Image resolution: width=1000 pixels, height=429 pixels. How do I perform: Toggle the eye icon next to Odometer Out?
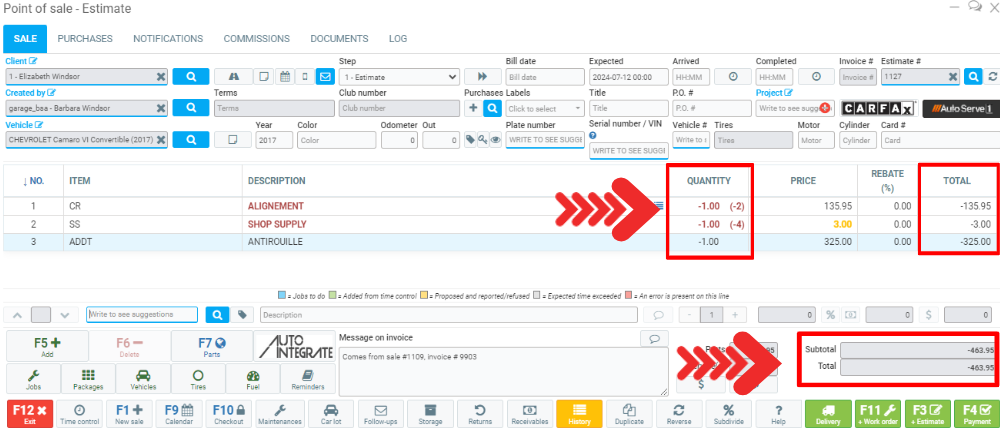[x=495, y=140]
